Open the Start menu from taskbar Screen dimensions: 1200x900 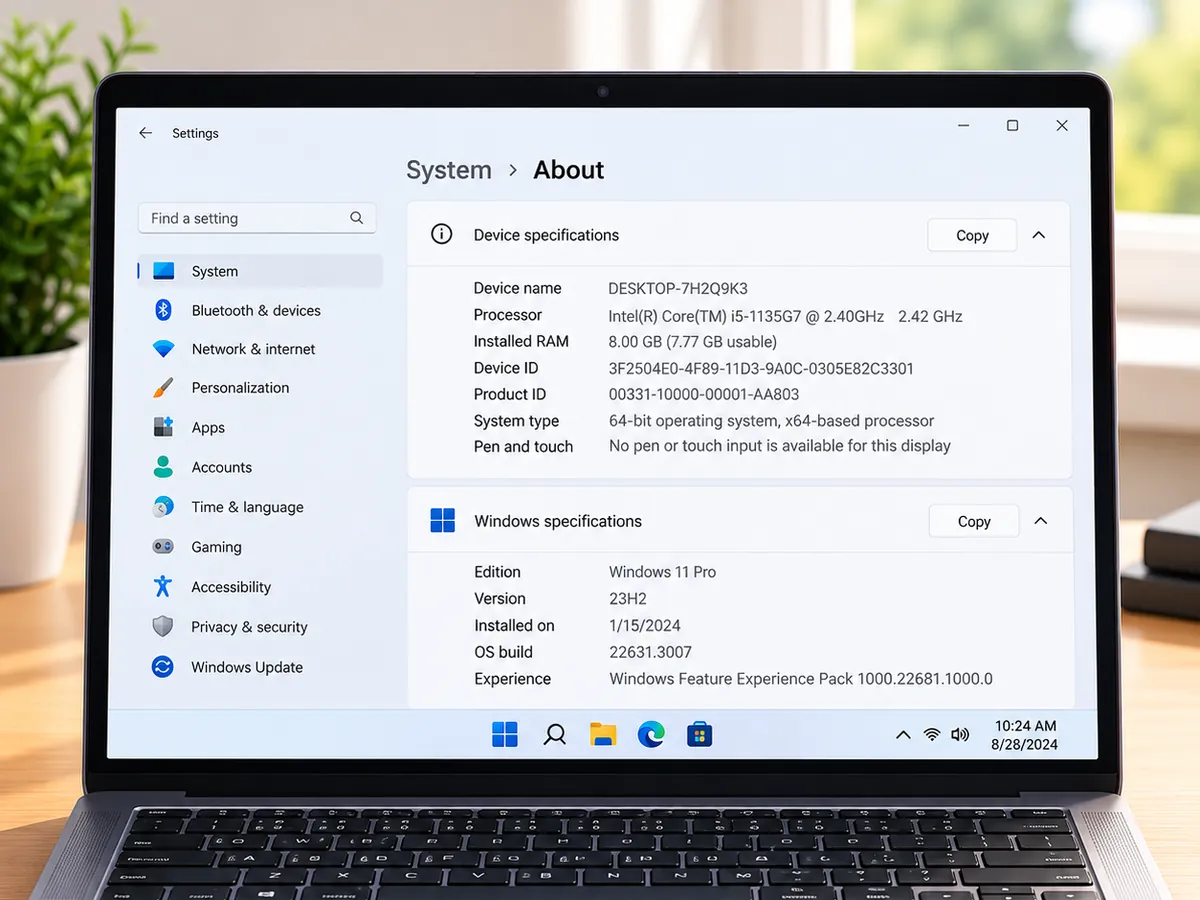click(505, 734)
